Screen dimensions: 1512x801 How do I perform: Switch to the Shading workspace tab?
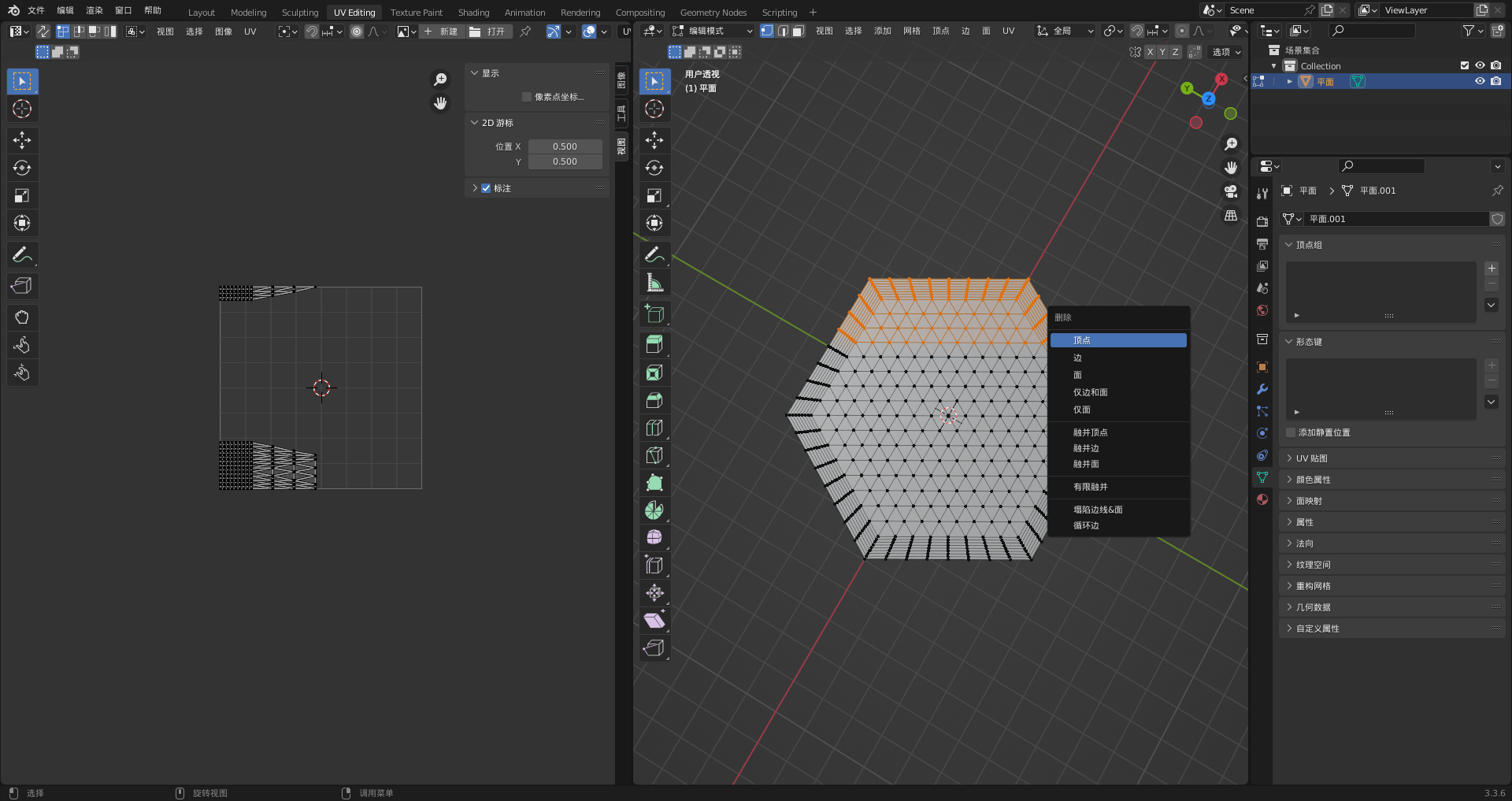click(x=473, y=13)
